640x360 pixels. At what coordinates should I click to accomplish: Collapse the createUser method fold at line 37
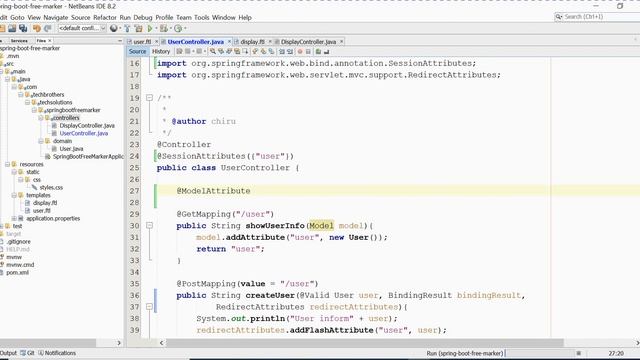(149, 307)
